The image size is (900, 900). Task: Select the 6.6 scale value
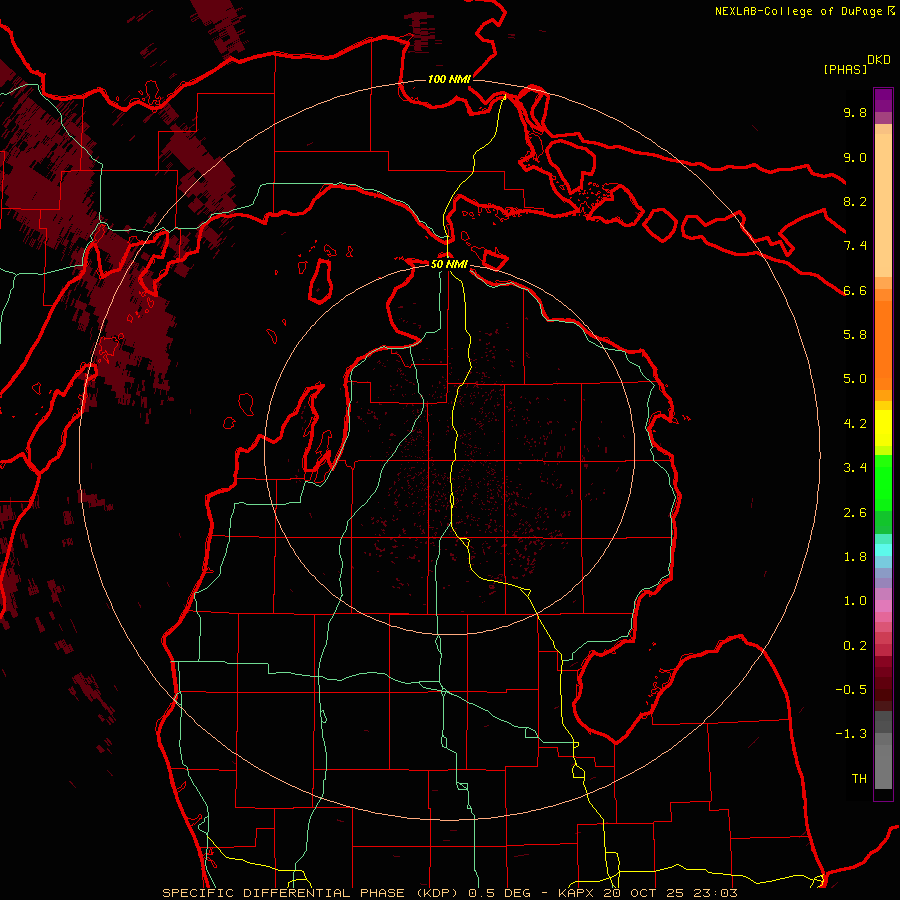pyautogui.click(x=855, y=290)
